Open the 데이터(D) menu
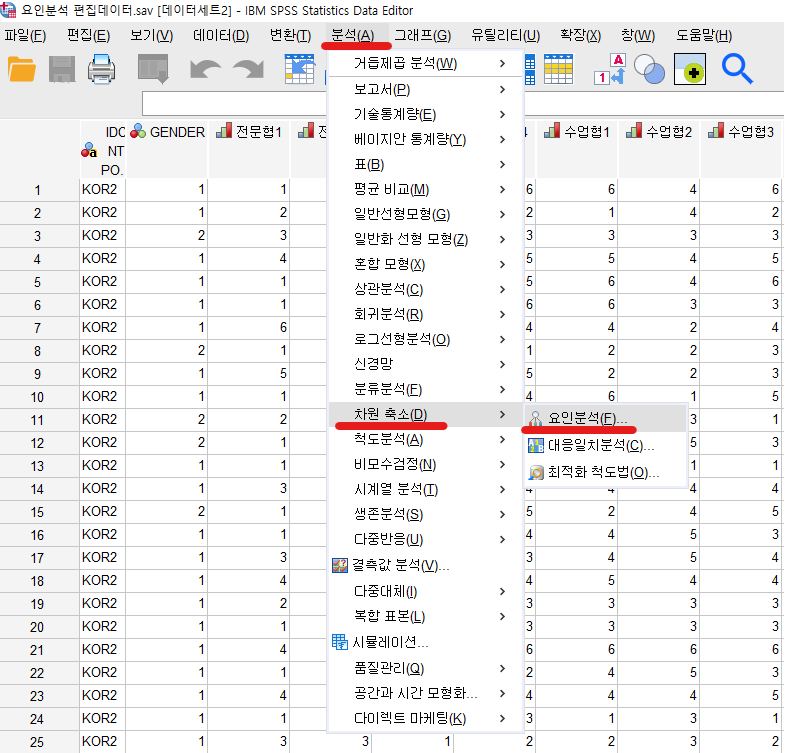 [221, 35]
